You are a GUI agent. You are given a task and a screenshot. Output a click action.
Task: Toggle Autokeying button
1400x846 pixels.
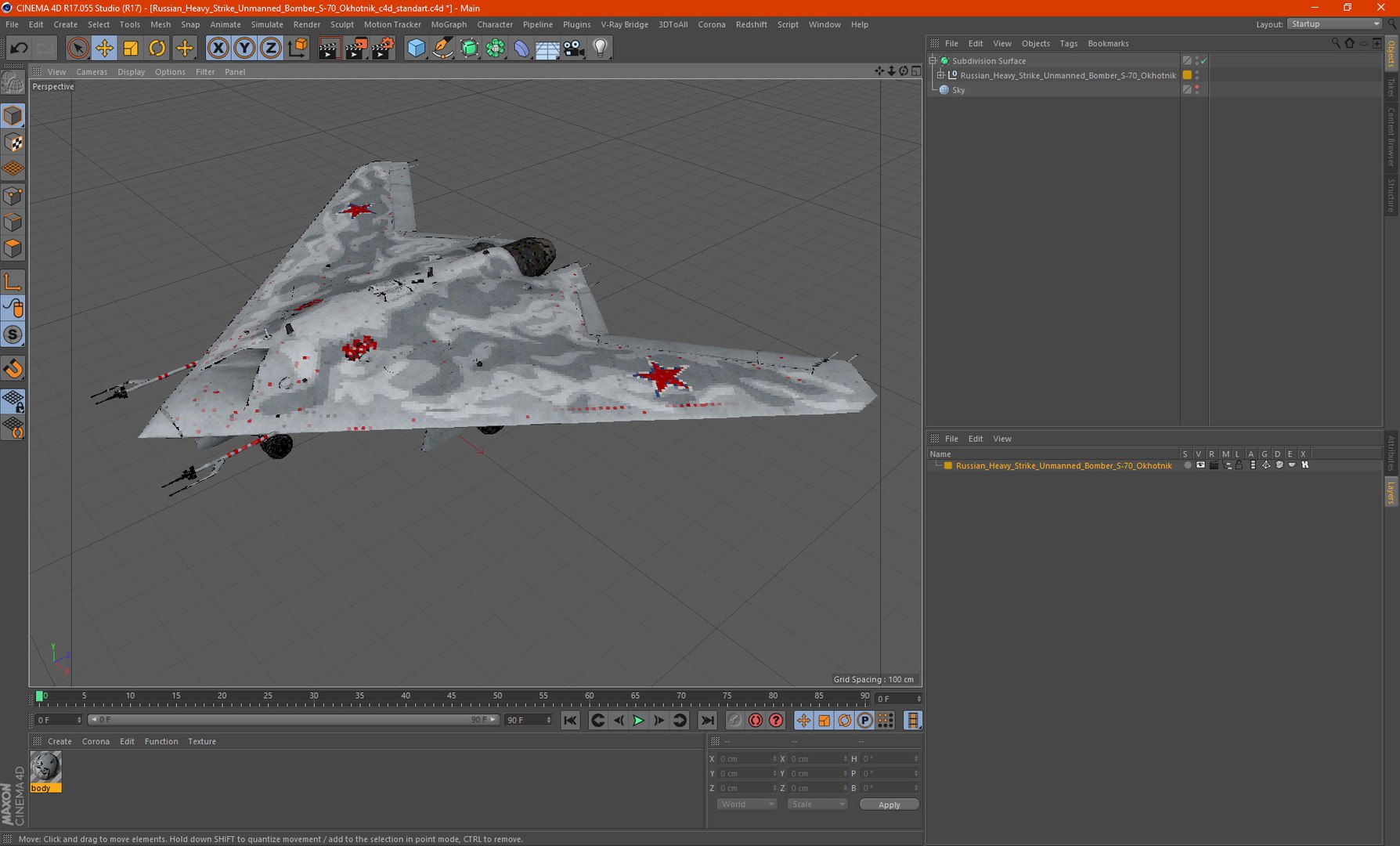pos(755,721)
